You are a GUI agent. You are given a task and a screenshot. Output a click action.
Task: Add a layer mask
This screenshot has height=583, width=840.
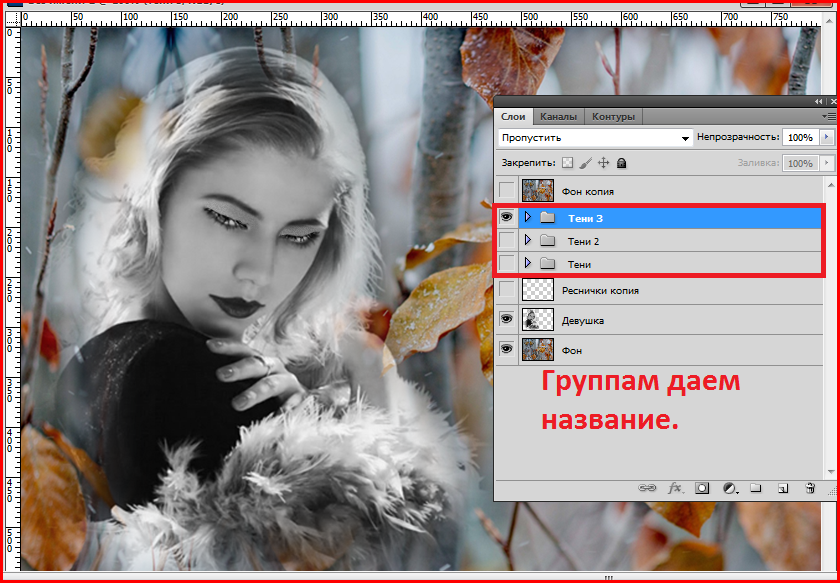click(x=702, y=488)
